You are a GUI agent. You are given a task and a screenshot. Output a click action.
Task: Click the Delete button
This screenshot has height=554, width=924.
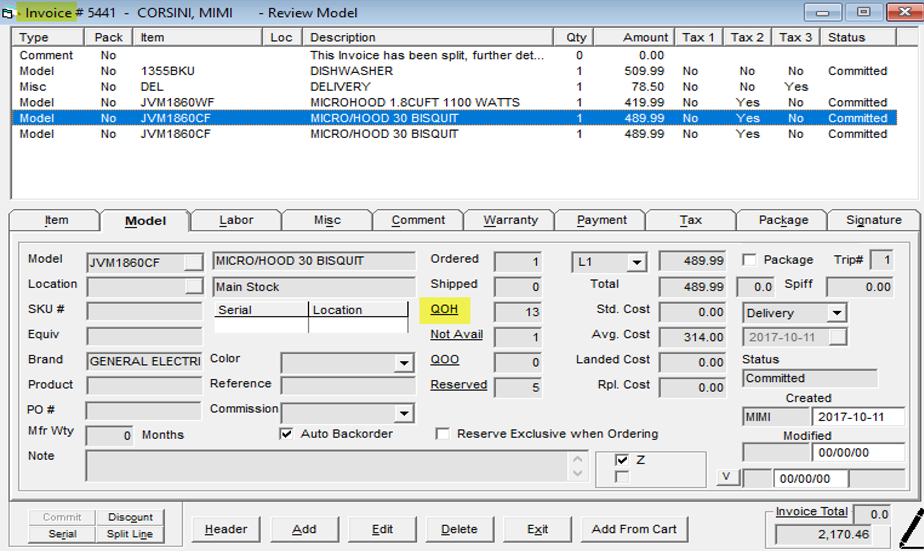pyautogui.click(x=459, y=529)
